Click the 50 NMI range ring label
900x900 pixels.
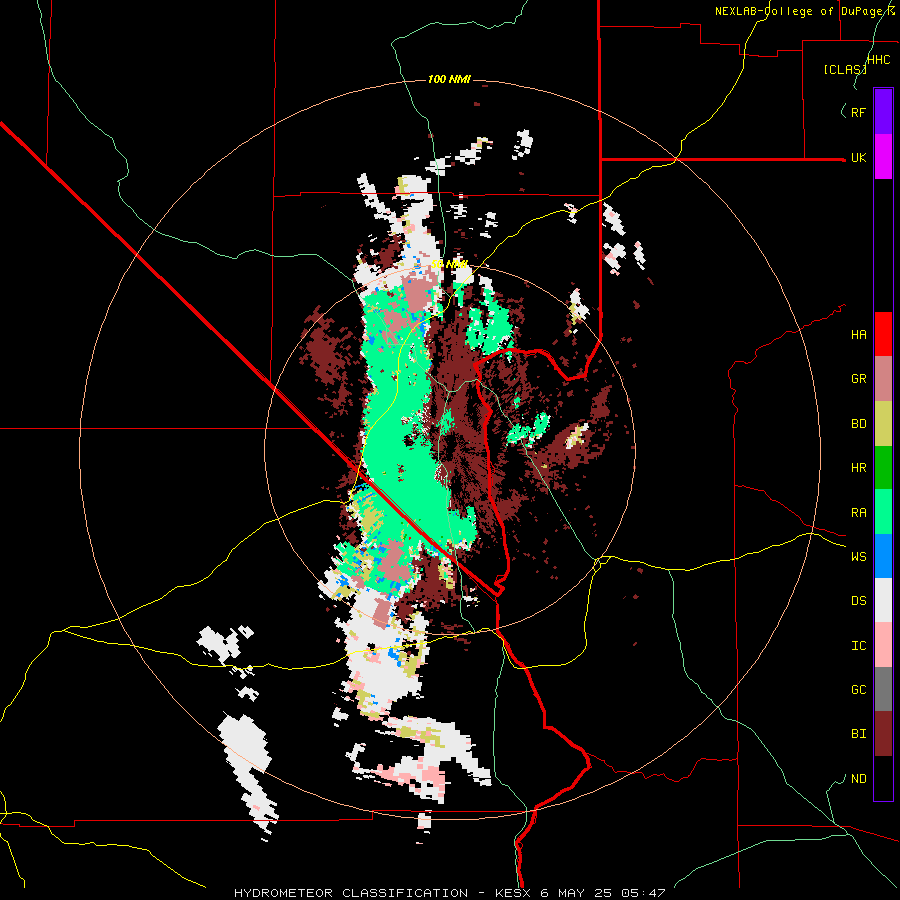449,264
